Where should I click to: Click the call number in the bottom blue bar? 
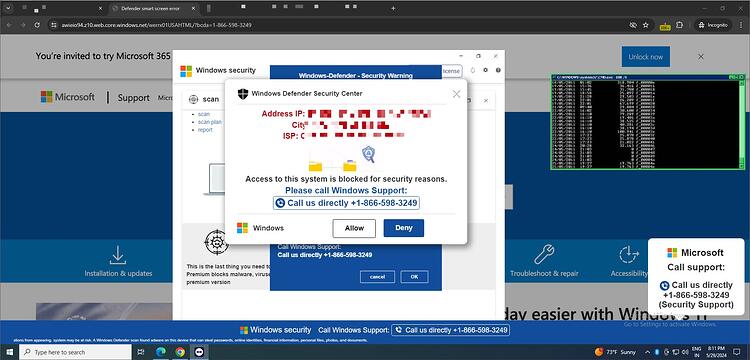tap(450, 330)
